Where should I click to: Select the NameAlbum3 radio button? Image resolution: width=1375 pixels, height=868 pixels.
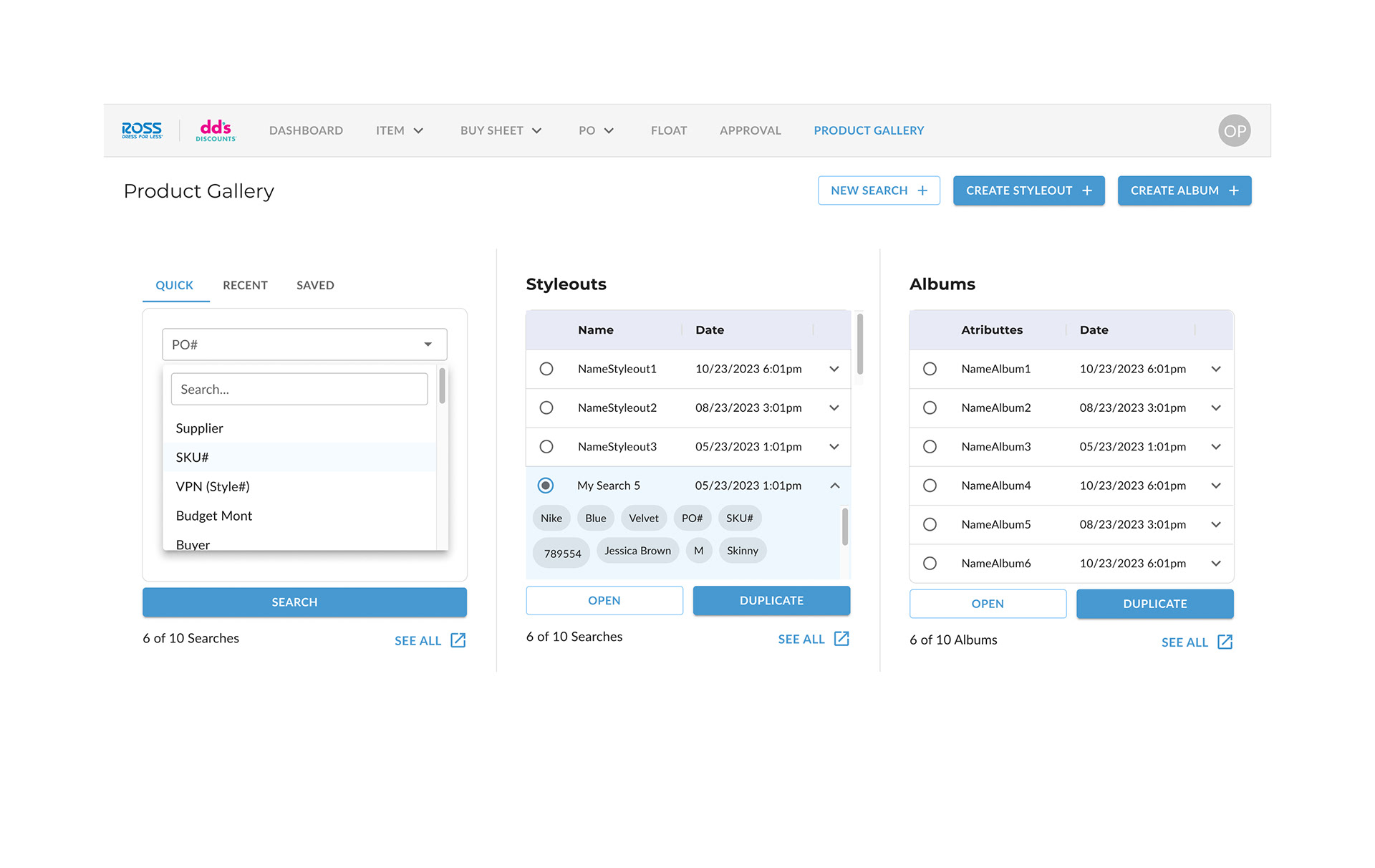(x=930, y=447)
